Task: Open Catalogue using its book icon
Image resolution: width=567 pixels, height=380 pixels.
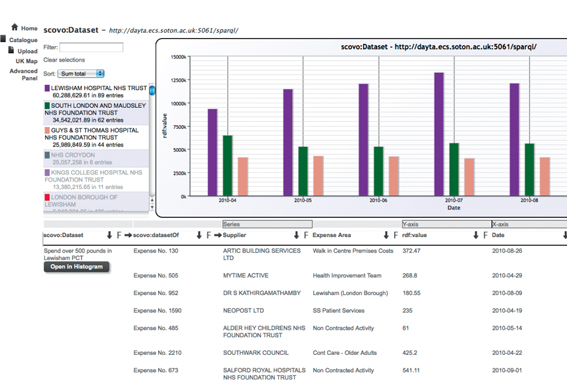Action: click(x=3, y=39)
